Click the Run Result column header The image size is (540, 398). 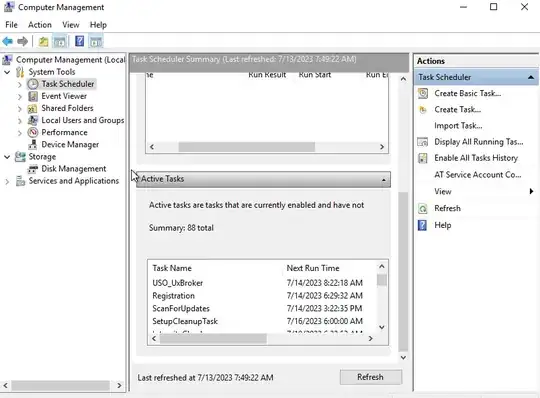point(267,75)
